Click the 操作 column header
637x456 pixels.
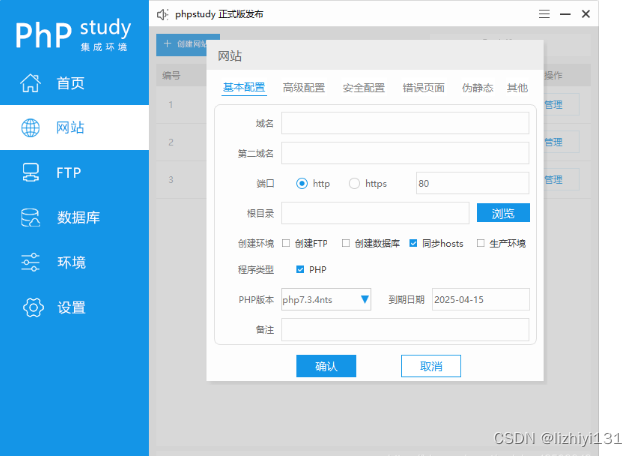click(x=553, y=75)
